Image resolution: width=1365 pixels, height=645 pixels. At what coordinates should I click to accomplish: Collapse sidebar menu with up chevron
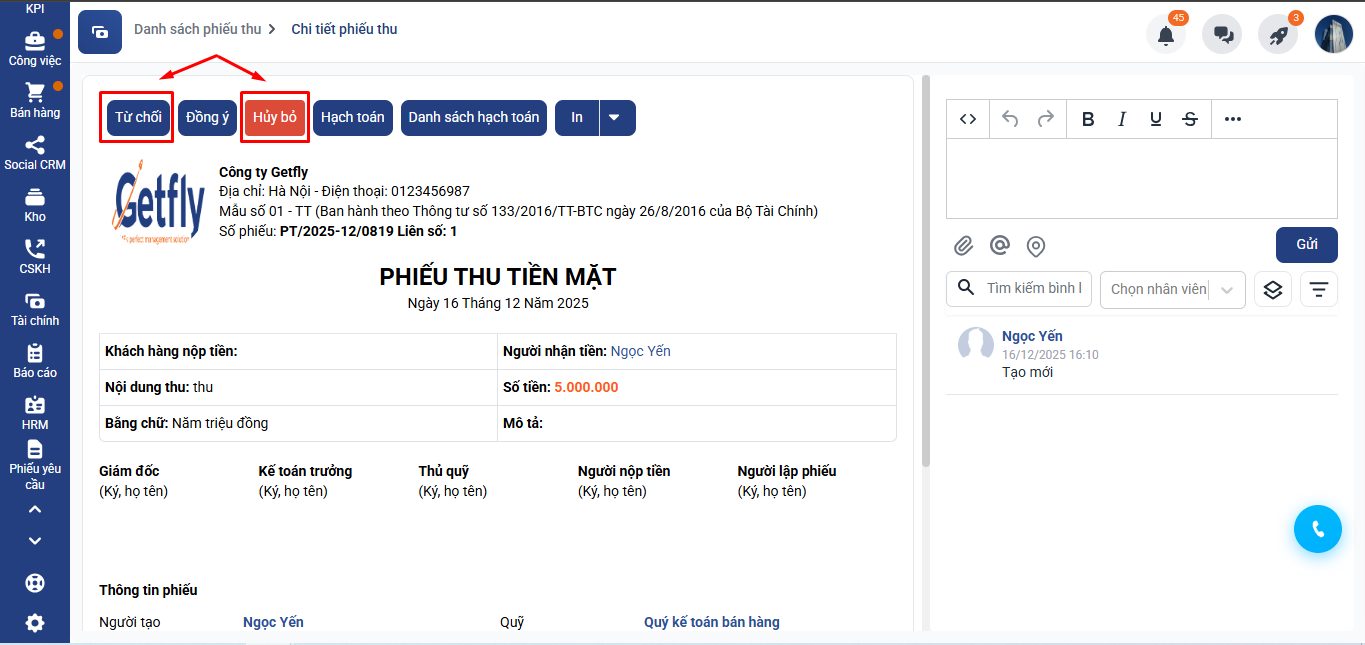35,509
